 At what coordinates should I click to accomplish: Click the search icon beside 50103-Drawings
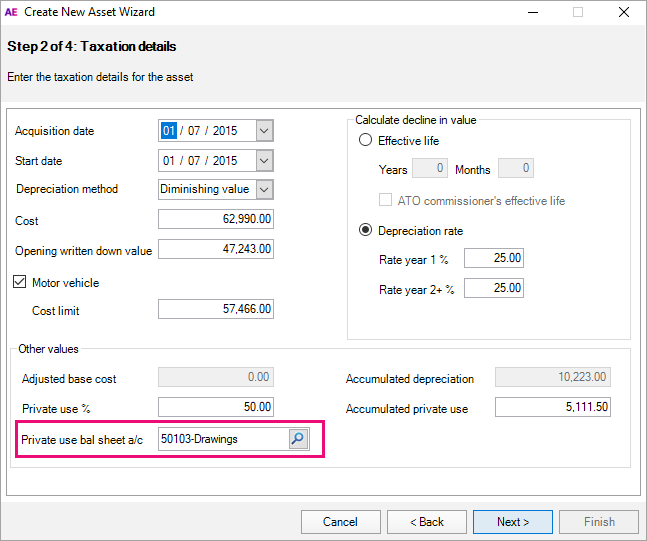click(298, 439)
